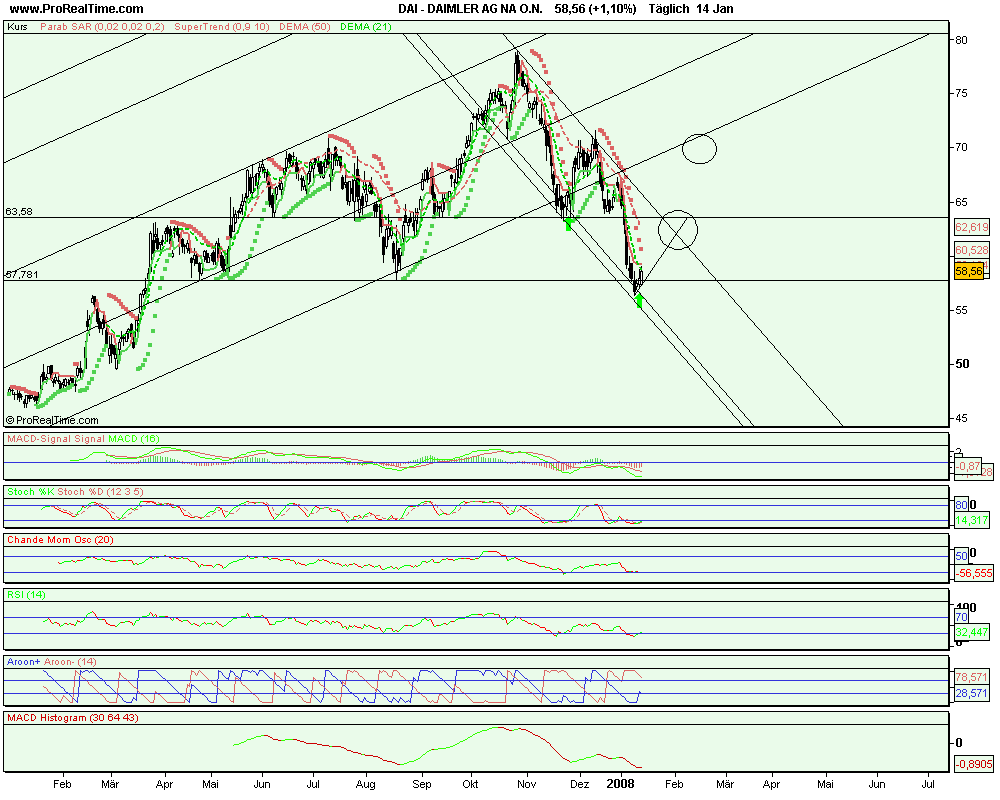1000x800 pixels.
Task: Click the 60,528 price axis tag
Action: pos(972,250)
